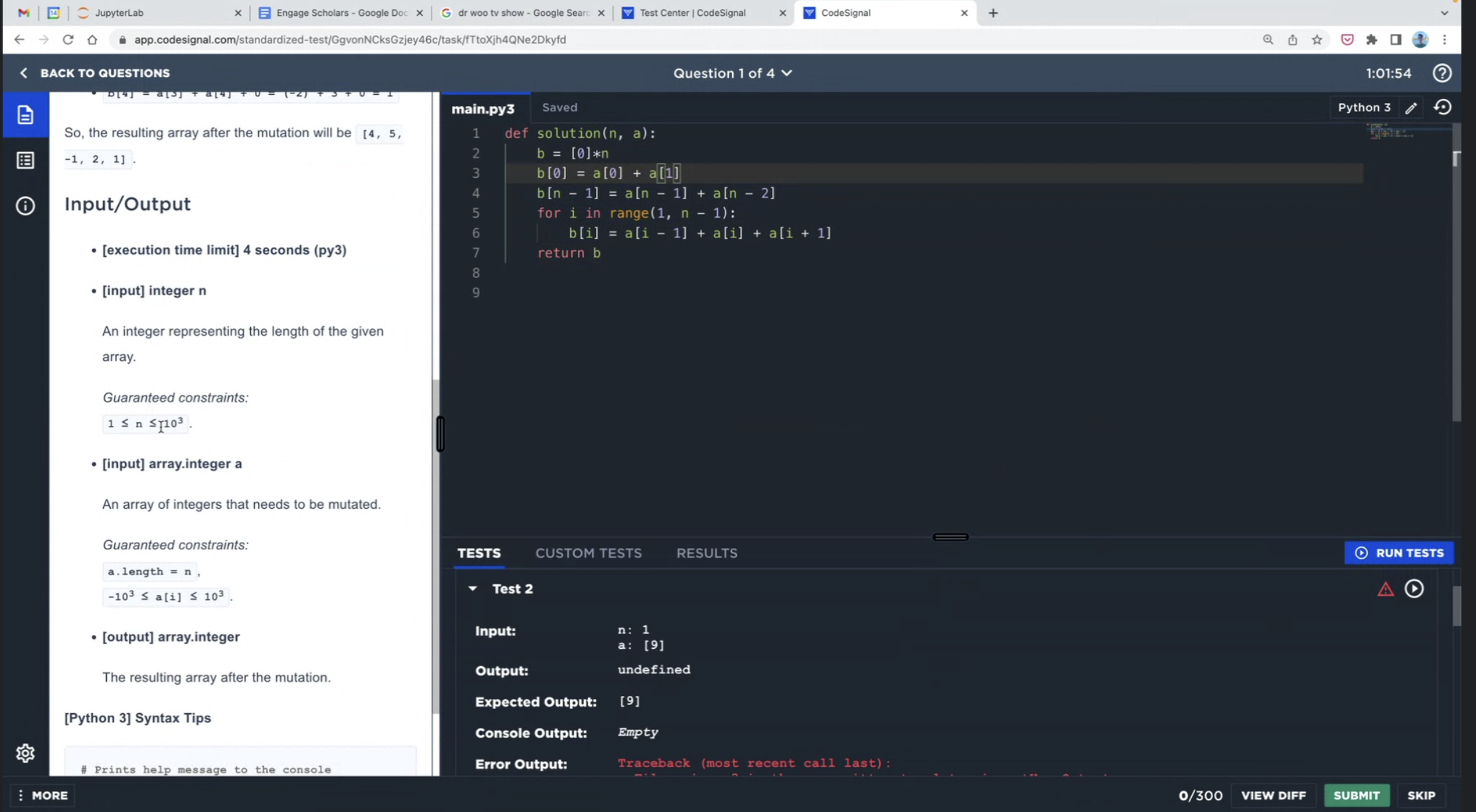The width and height of the screenshot is (1476, 812).
Task: Click the horizontal splitter above the tests panel
Action: [x=950, y=537]
